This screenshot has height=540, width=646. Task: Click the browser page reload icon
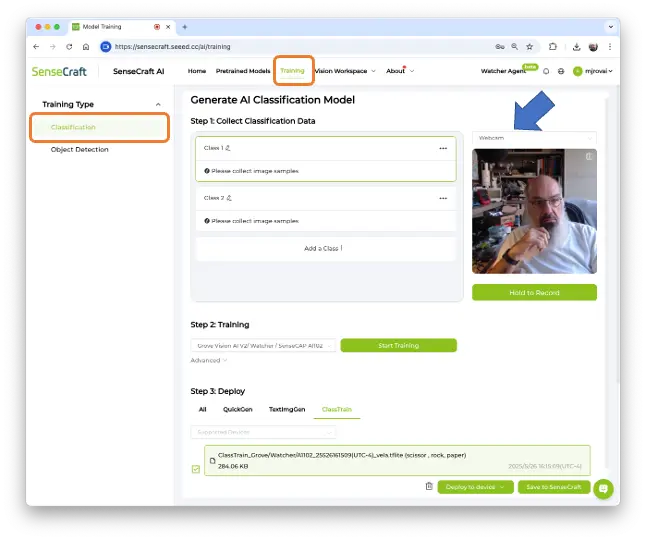pos(69,46)
